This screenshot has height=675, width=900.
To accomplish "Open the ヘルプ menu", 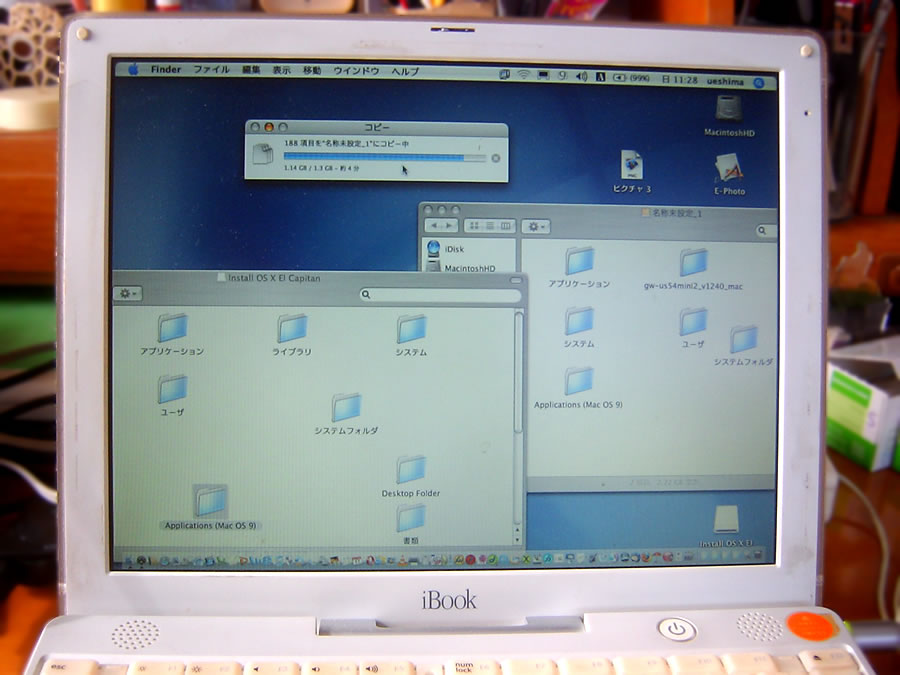I will (x=405, y=71).
